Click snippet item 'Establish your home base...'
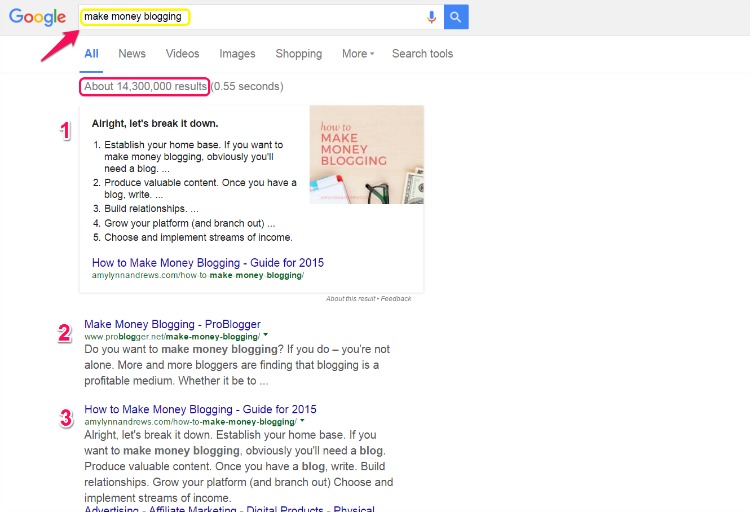Screen dimensions: 750x512 coord(193,156)
